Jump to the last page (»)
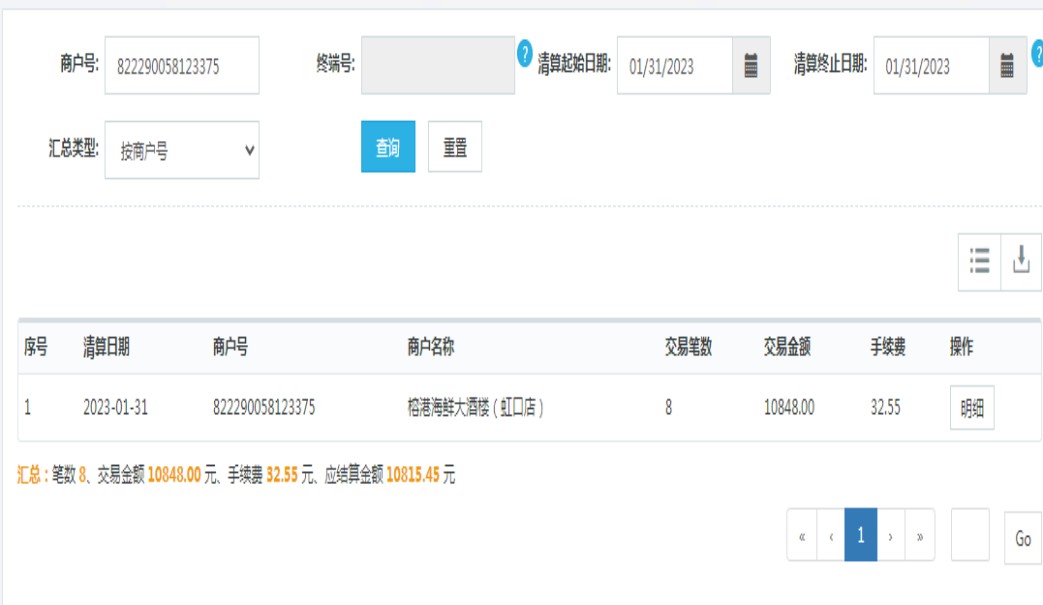The width and height of the screenshot is (1043, 605). [919, 536]
